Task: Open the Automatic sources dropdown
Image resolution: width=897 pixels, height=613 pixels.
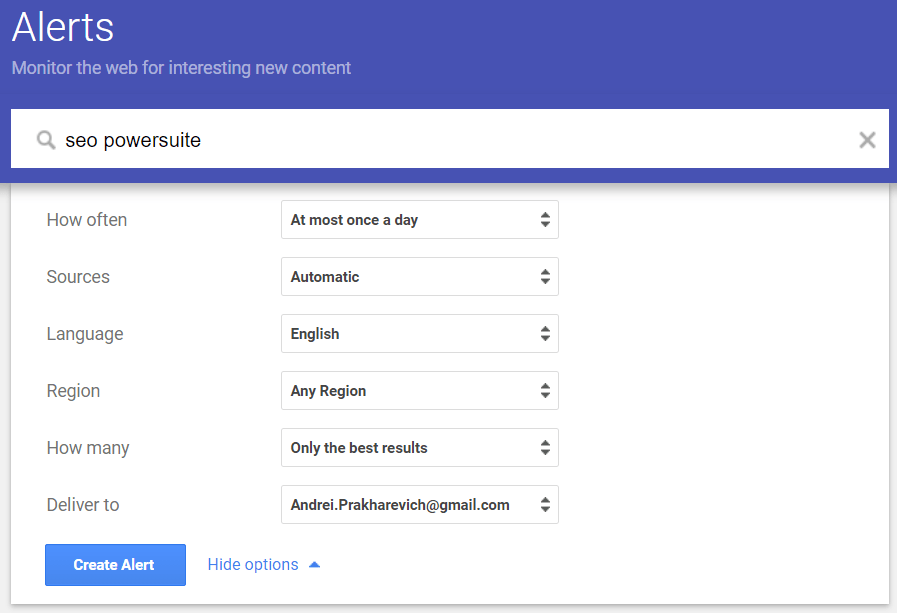Action: coord(420,277)
